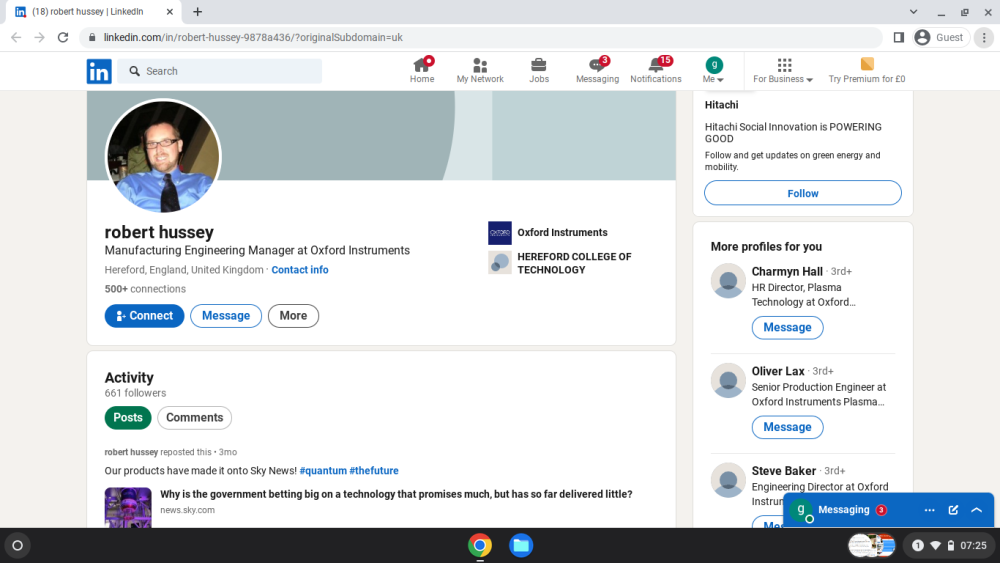
Task: Open Oxford Instruments company link
Action: (548, 233)
